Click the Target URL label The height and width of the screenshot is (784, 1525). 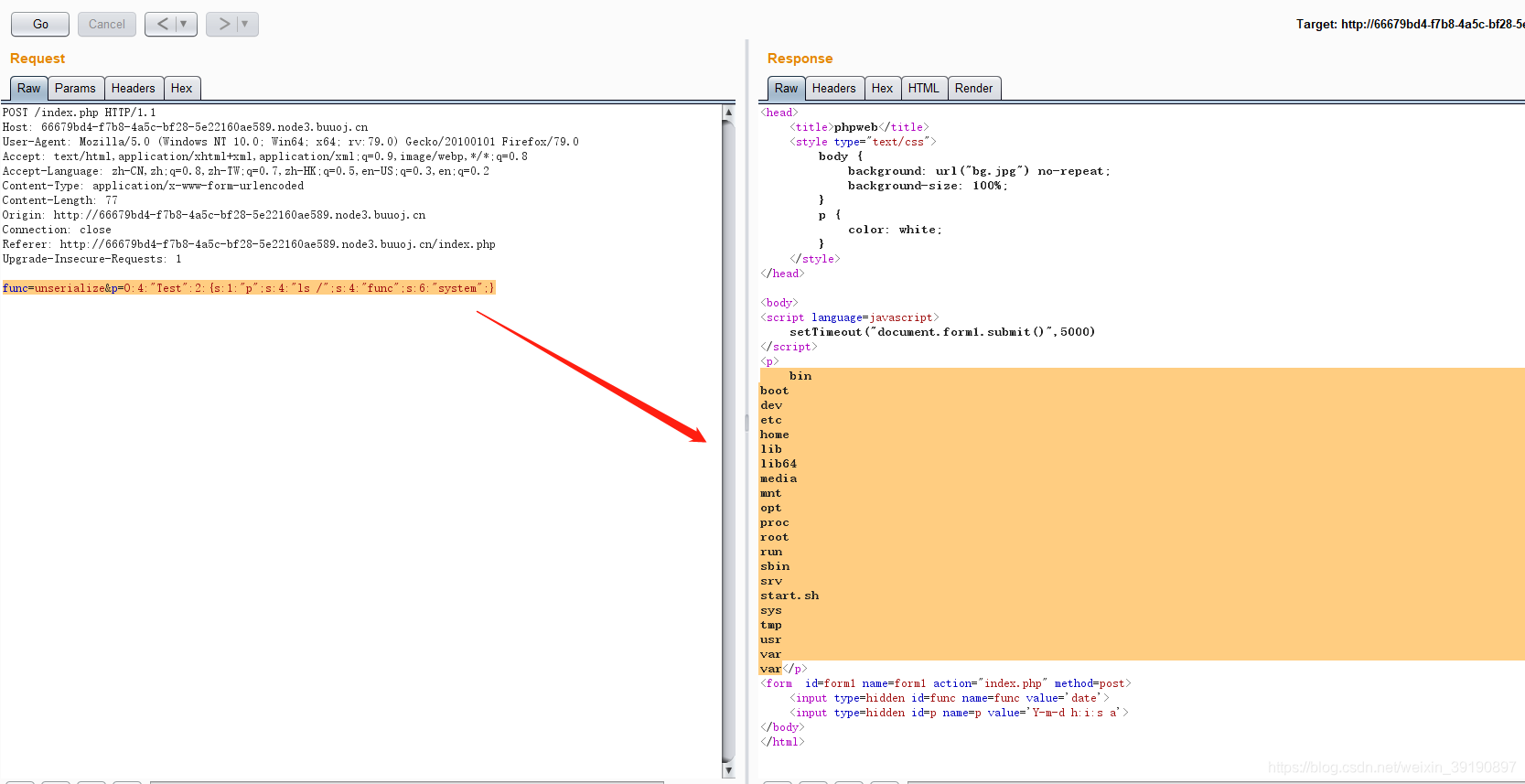pyautogui.click(x=1410, y=24)
